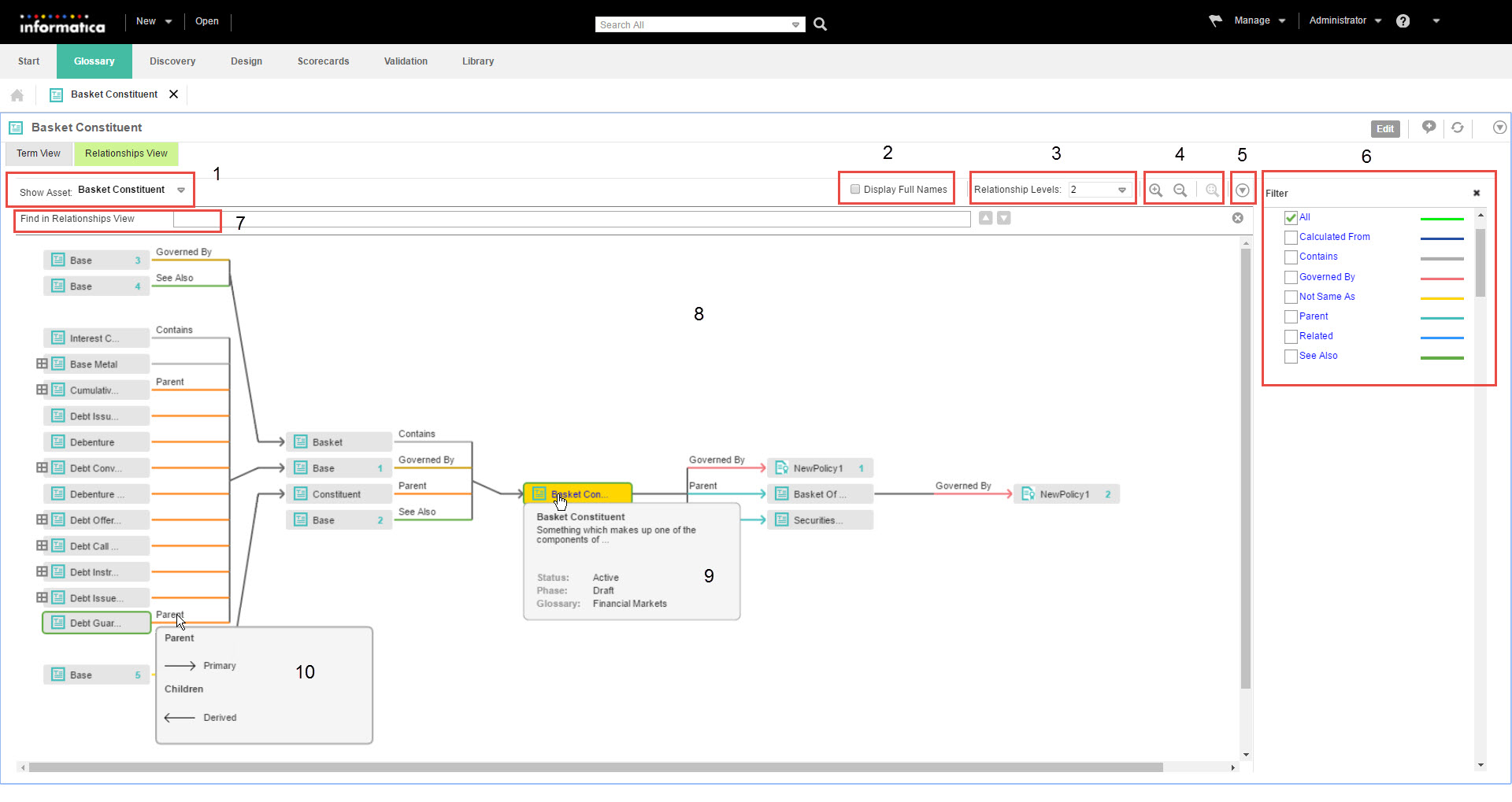Select the Relationships View tab
1512x802 pixels.
pyautogui.click(x=126, y=153)
